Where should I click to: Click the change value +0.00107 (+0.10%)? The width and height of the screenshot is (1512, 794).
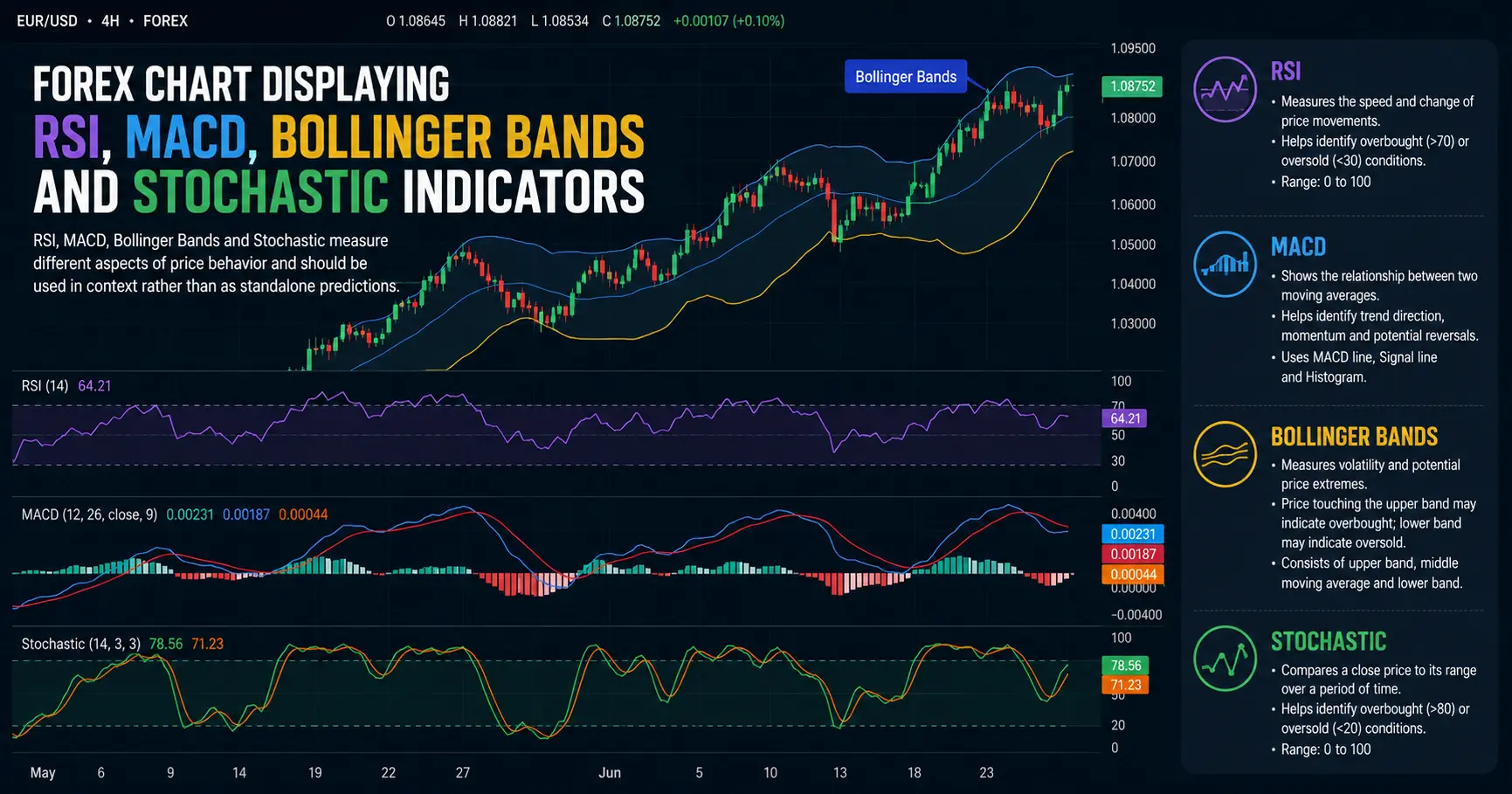click(x=729, y=21)
